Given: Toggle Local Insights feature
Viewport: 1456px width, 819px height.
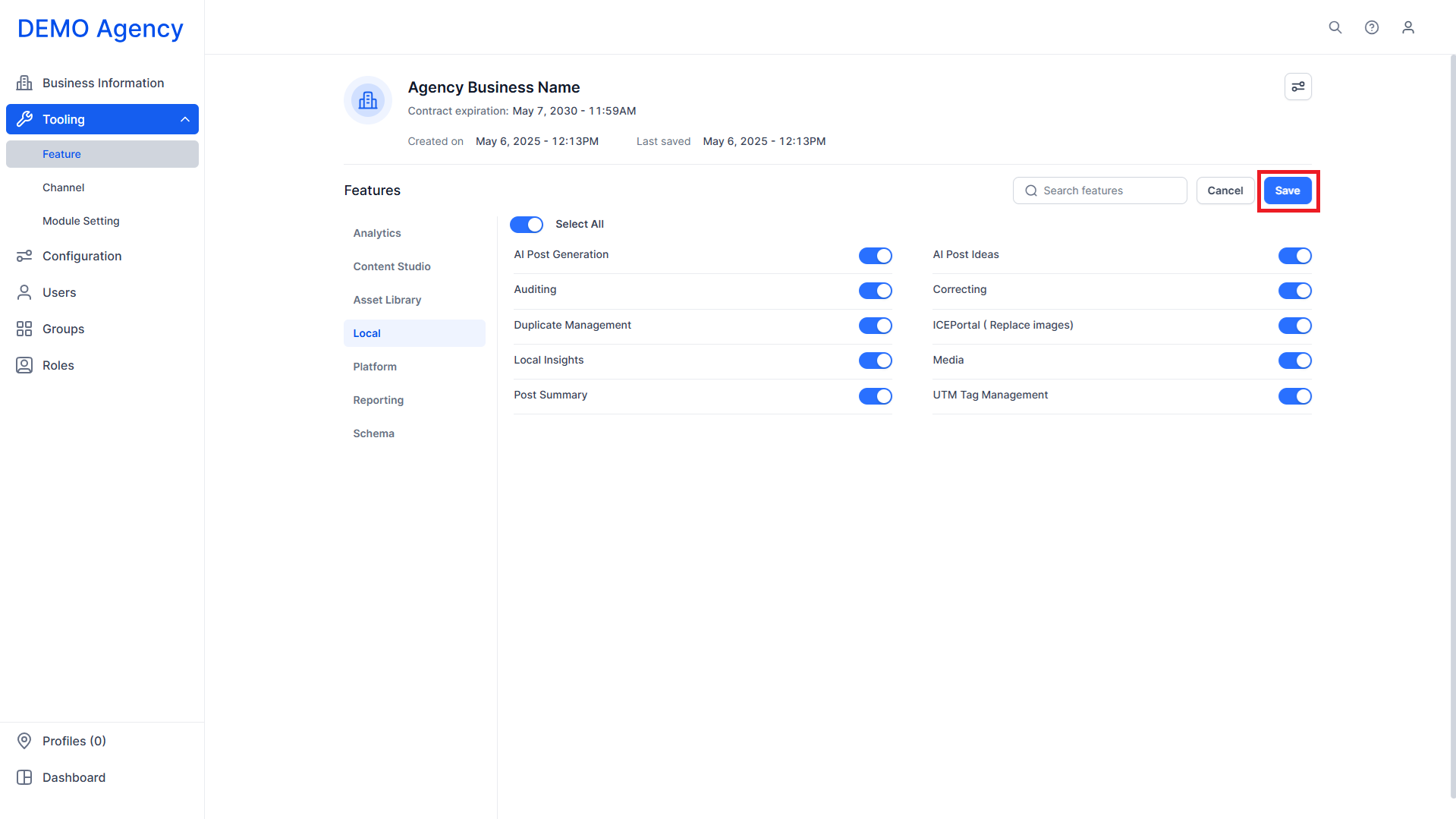Looking at the screenshot, I should [x=875, y=361].
